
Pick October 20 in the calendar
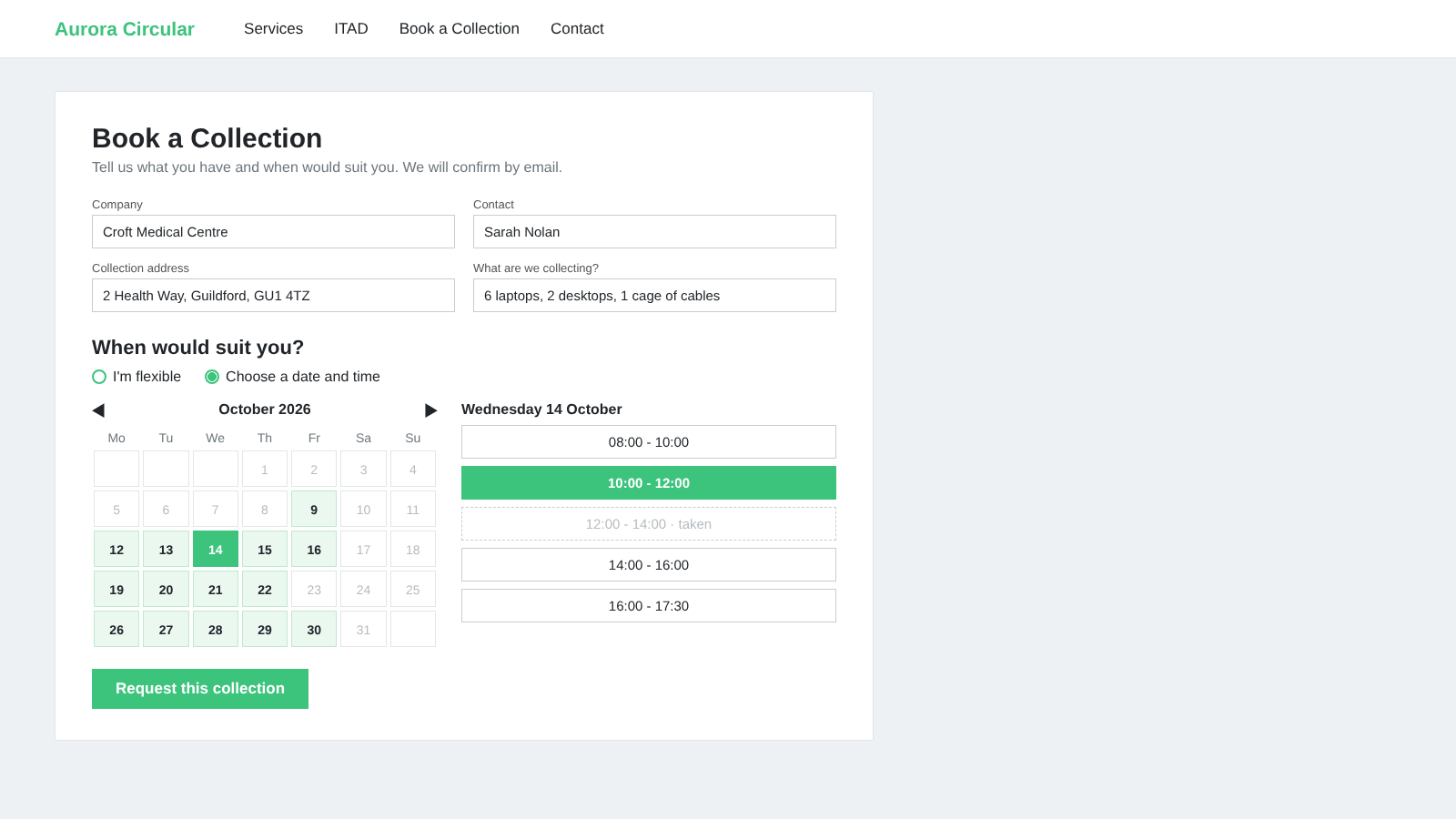166,590
